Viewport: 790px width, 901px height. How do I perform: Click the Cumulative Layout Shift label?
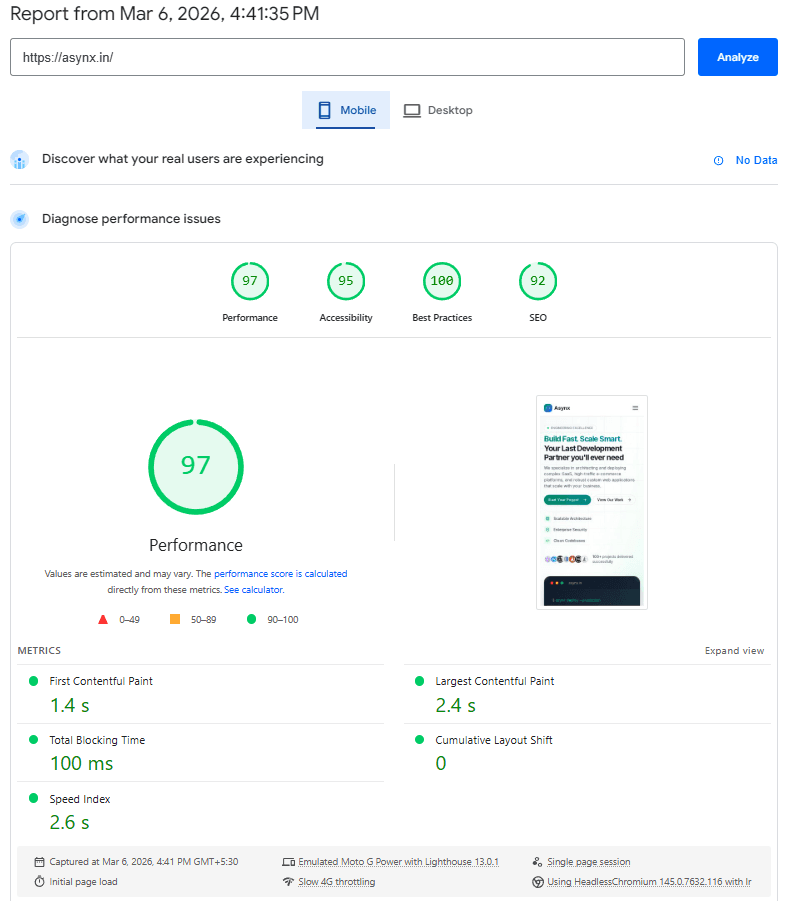coord(494,740)
